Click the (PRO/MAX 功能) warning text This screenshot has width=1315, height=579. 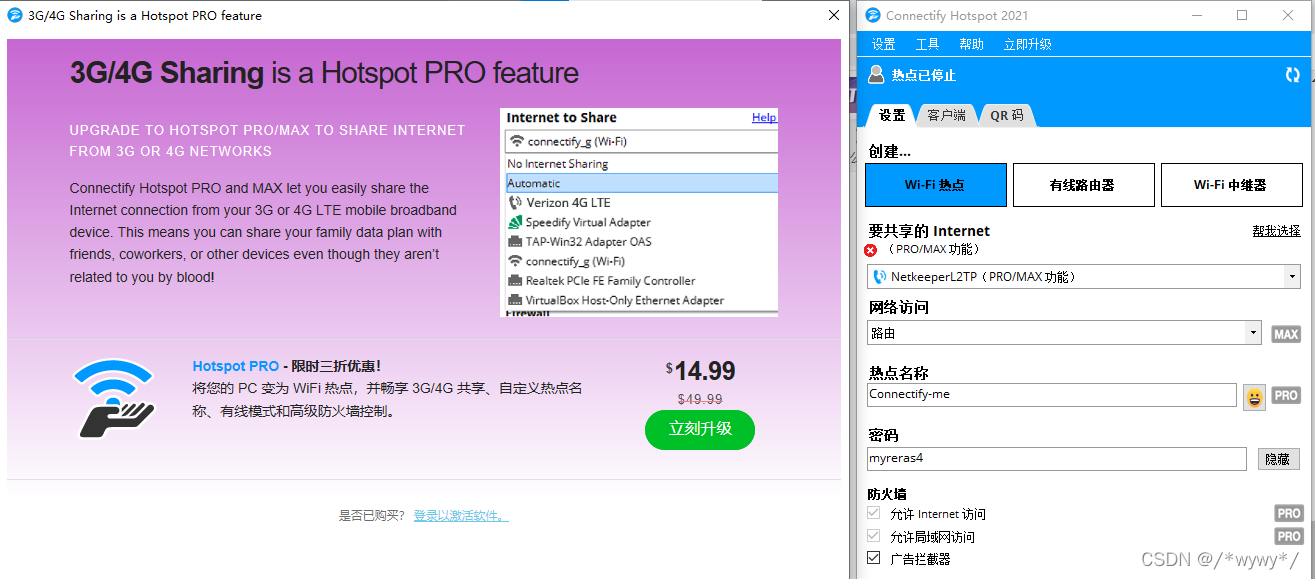[x=934, y=249]
